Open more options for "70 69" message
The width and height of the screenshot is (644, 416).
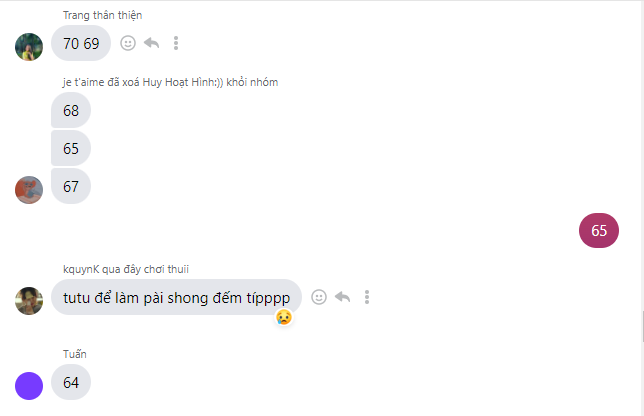pos(176,43)
